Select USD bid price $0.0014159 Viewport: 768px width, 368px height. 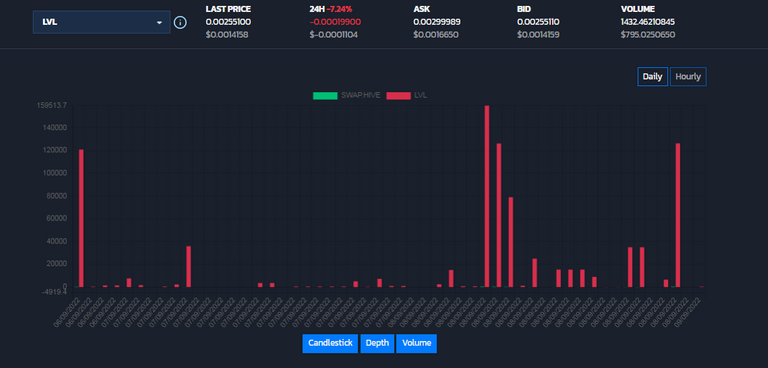(538, 35)
